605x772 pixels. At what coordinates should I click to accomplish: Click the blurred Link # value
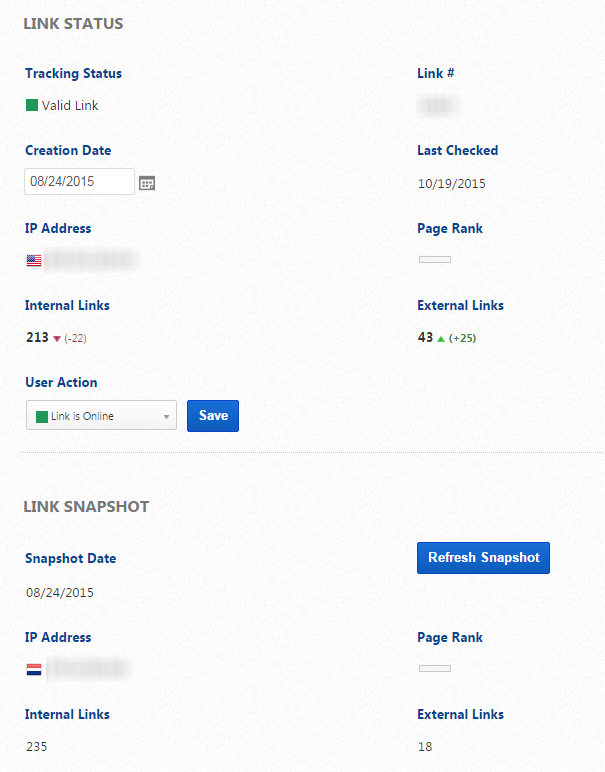pyautogui.click(x=437, y=105)
